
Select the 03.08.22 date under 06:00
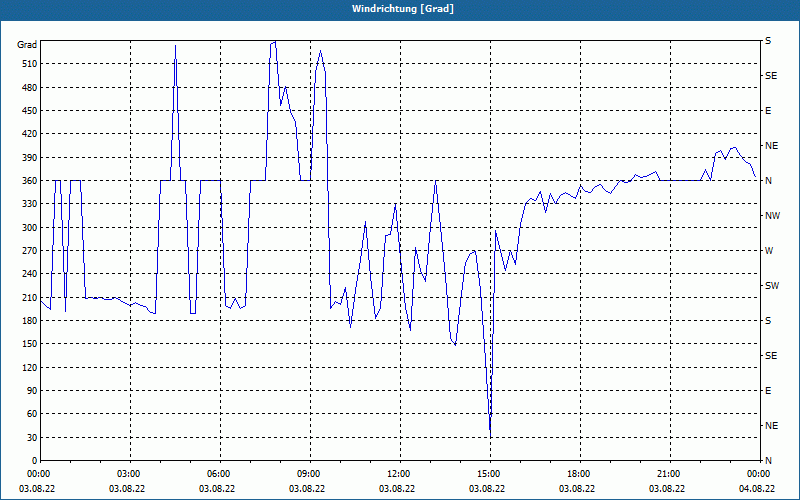(217, 488)
